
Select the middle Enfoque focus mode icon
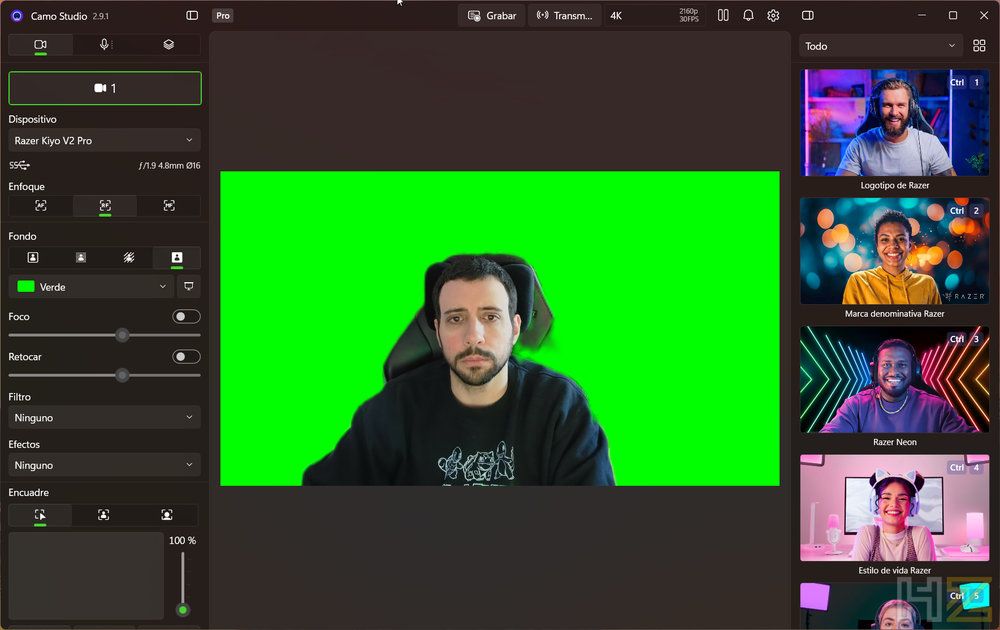coord(105,205)
